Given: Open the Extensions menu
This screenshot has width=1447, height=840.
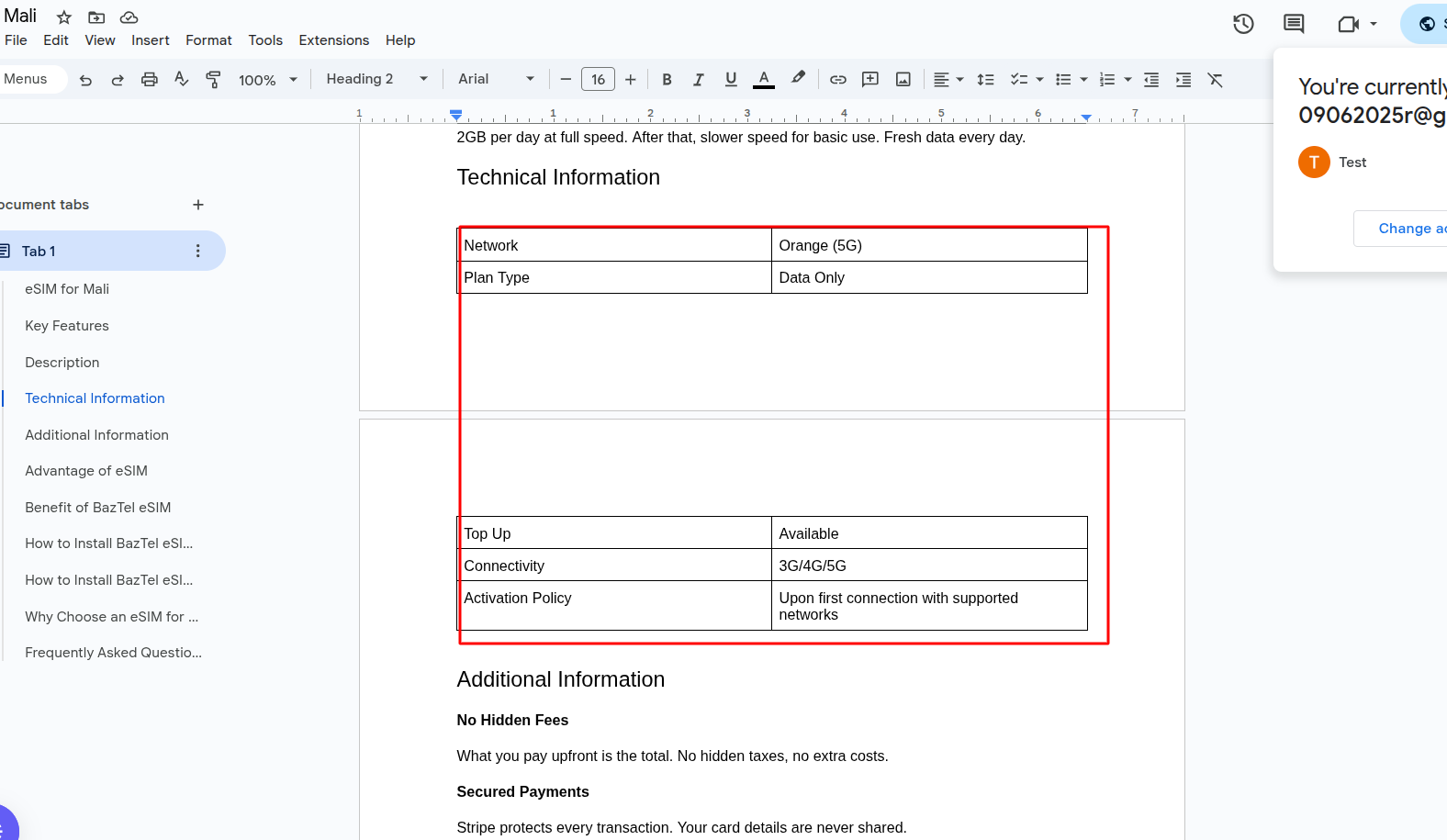Looking at the screenshot, I should pos(333,40).
